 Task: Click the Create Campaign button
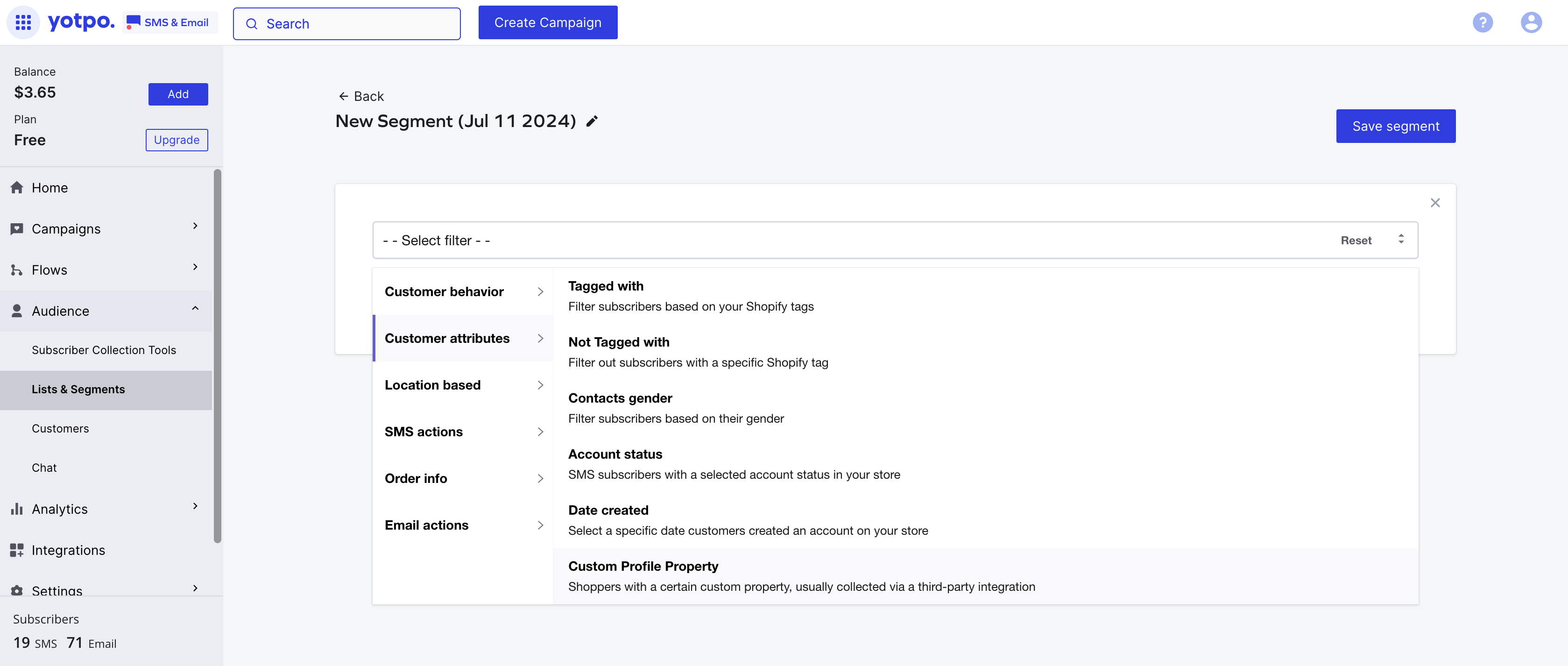click(547, 22)
